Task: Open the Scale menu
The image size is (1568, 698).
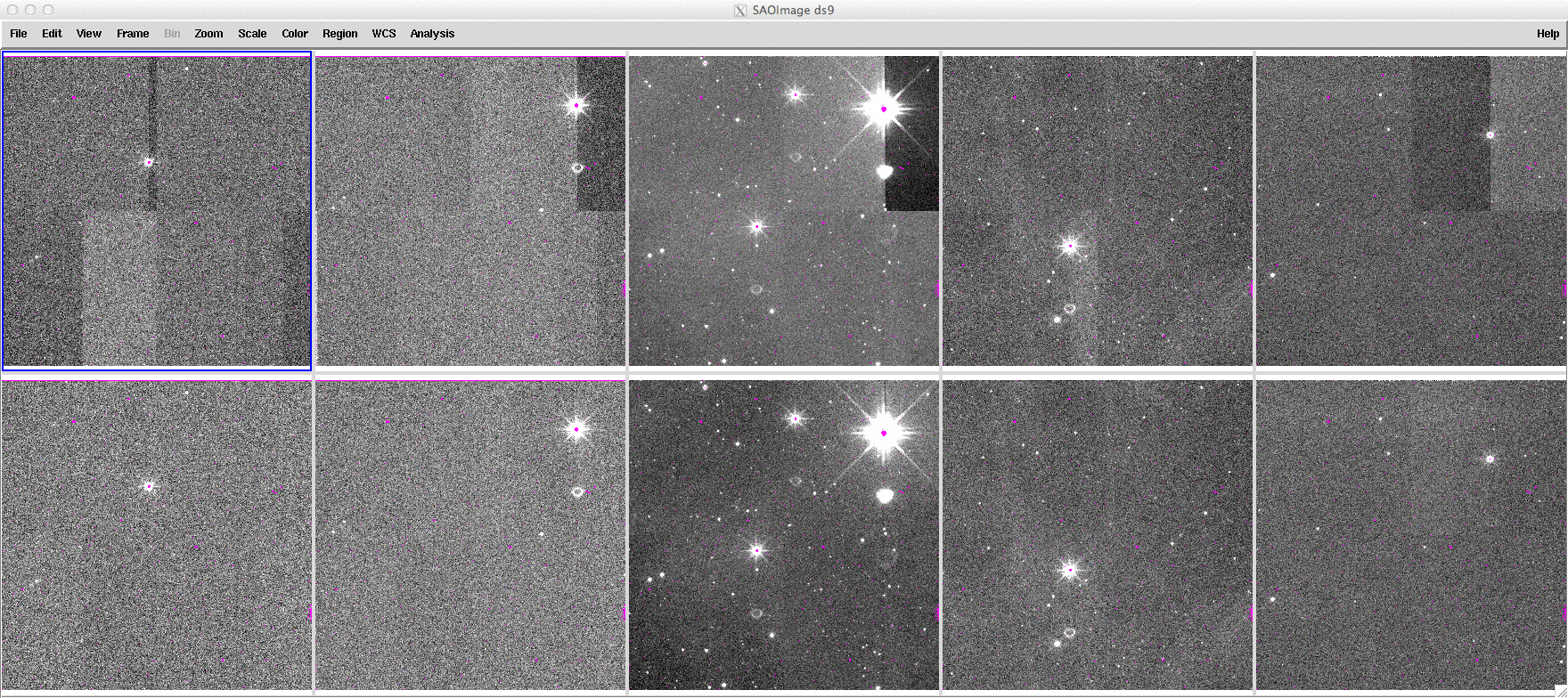Action: (252, 34)
